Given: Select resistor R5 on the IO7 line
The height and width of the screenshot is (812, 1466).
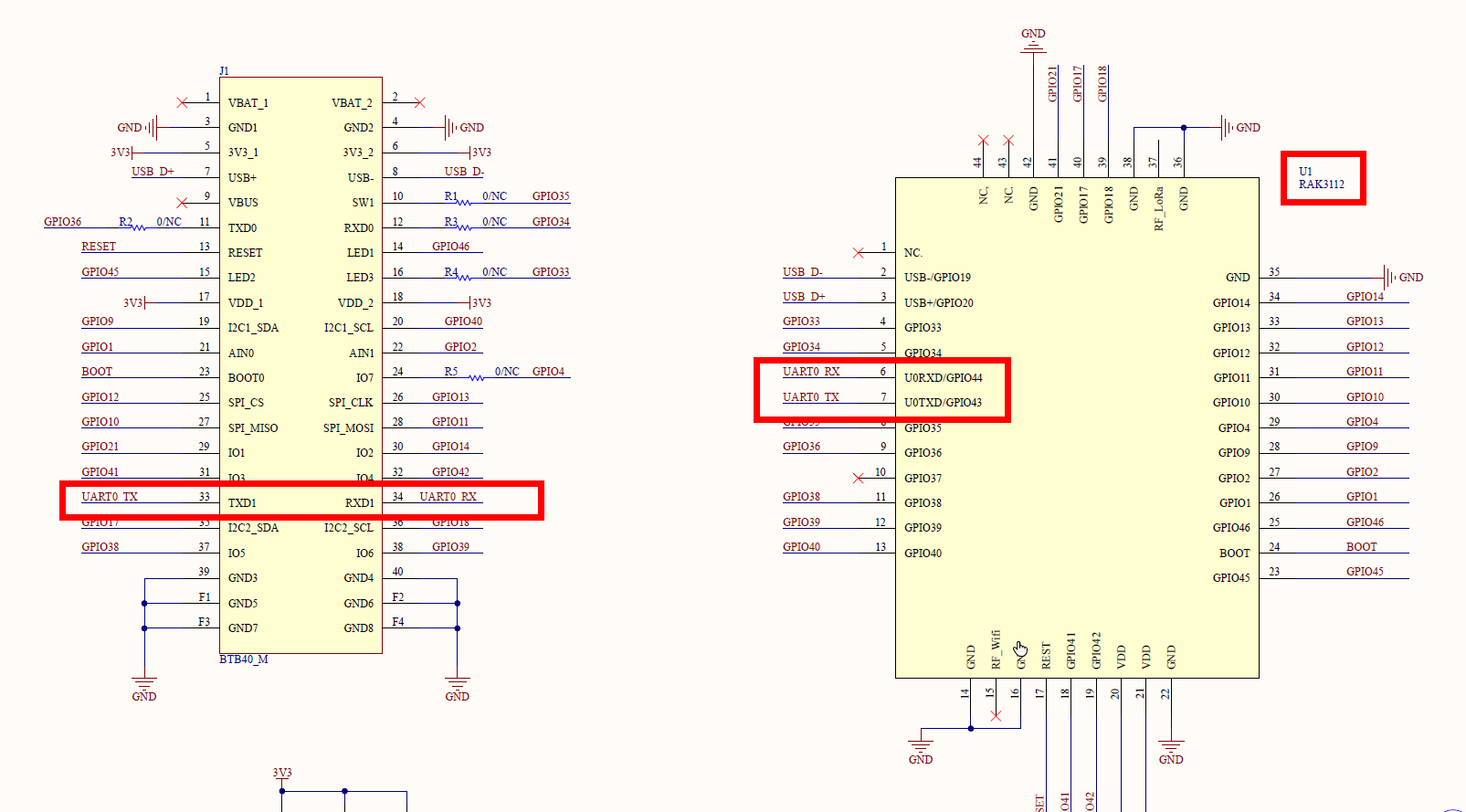Looking at the screenshot, I should tap(475, 376).
